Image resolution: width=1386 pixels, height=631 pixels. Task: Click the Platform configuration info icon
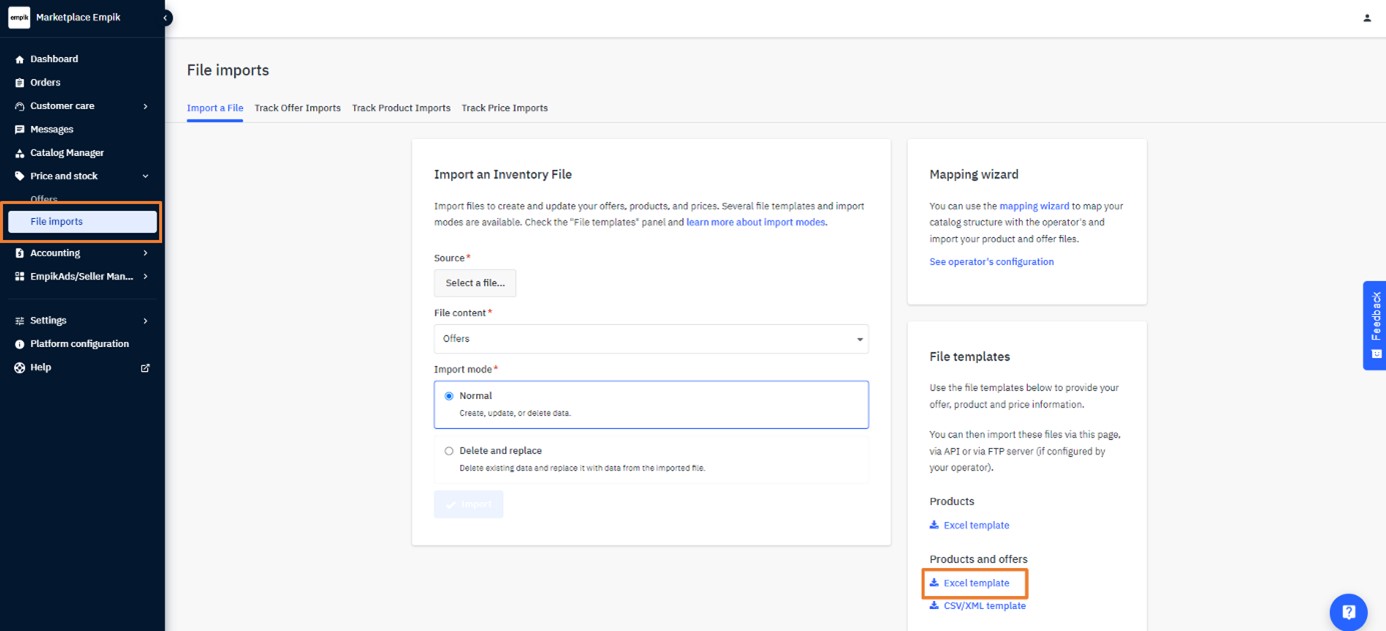[x=20, y=344]
